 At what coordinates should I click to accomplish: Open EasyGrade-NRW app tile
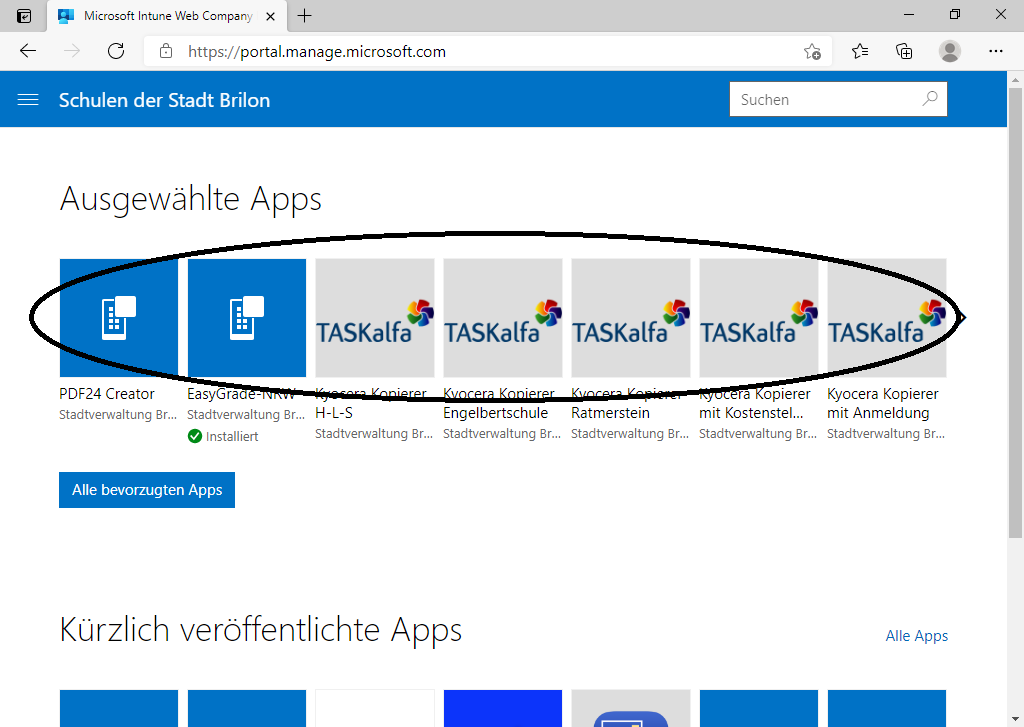(x=247, y=318)
